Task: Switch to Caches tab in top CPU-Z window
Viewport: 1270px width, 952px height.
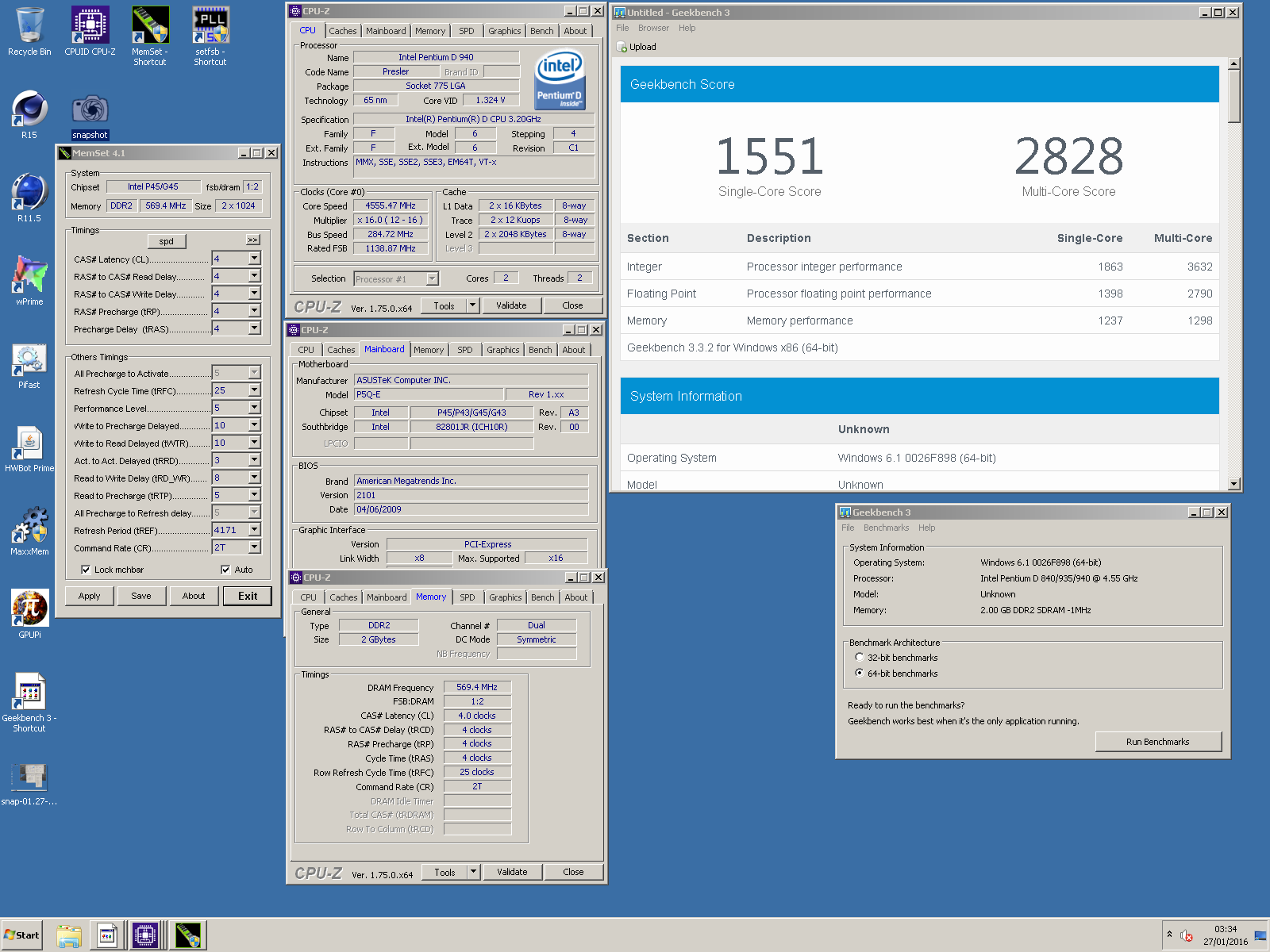Action: (343, 31)
